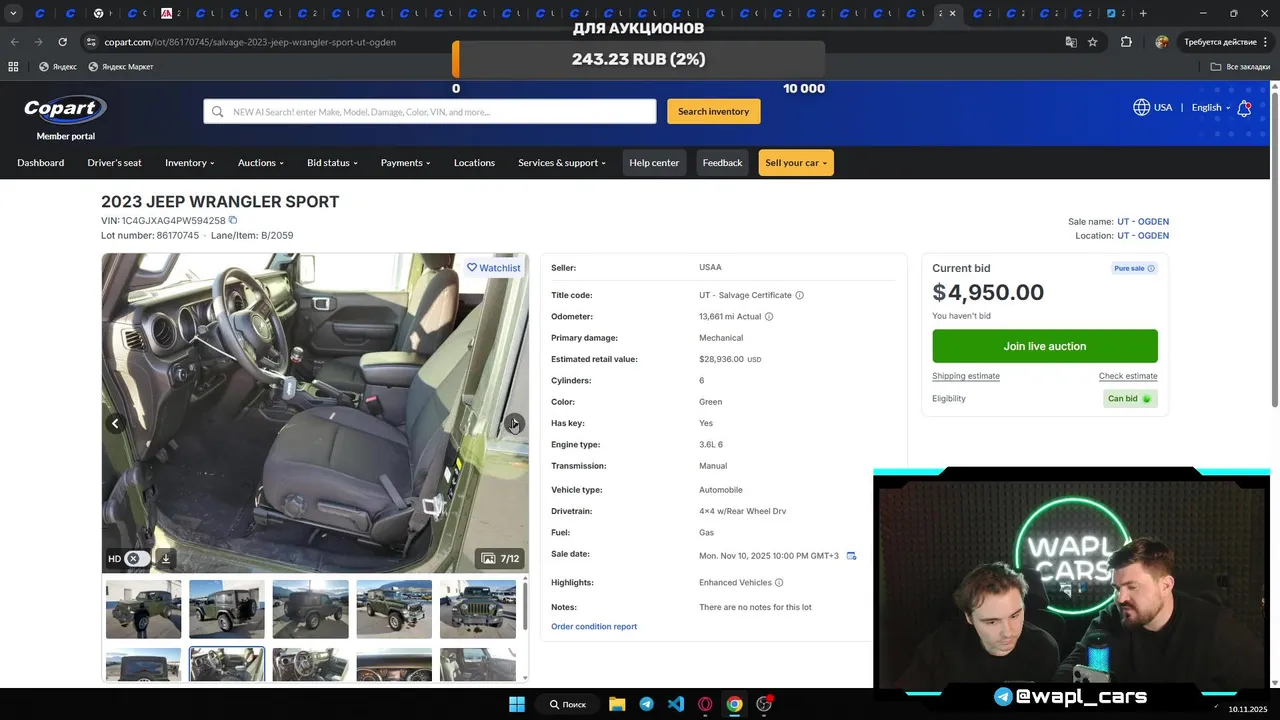Show the previous photo with left arrow
The image size is (1280, 720).
pyautogui.click(x=115, y=424)
